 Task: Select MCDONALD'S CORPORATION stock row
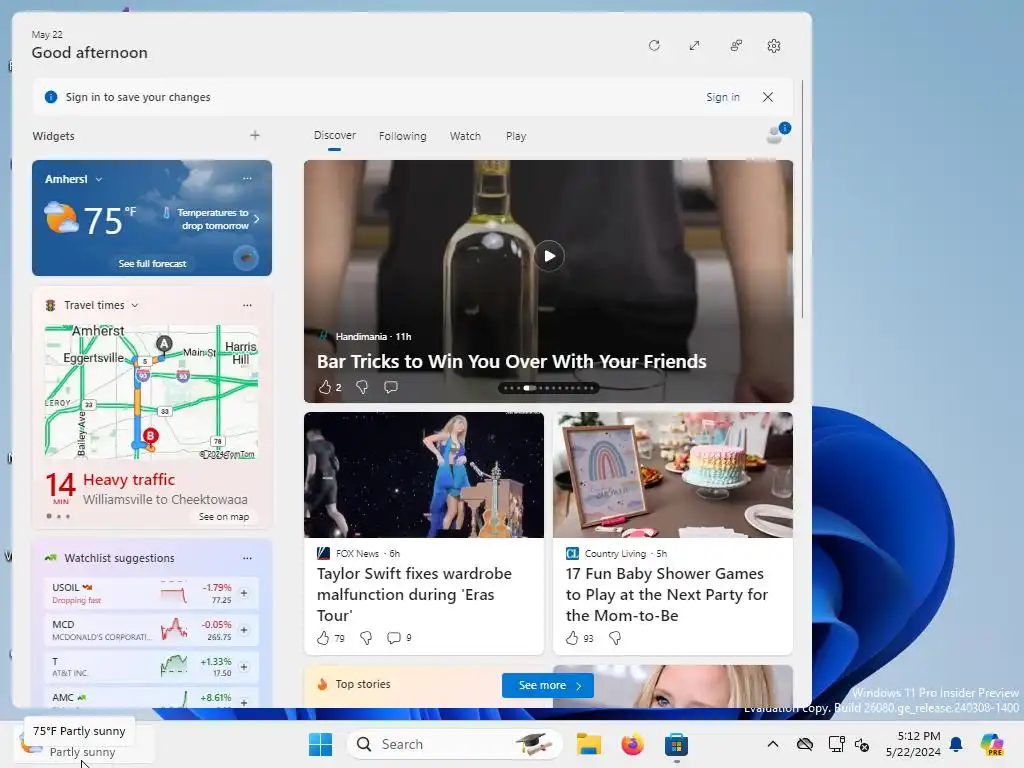coord(151,630)
